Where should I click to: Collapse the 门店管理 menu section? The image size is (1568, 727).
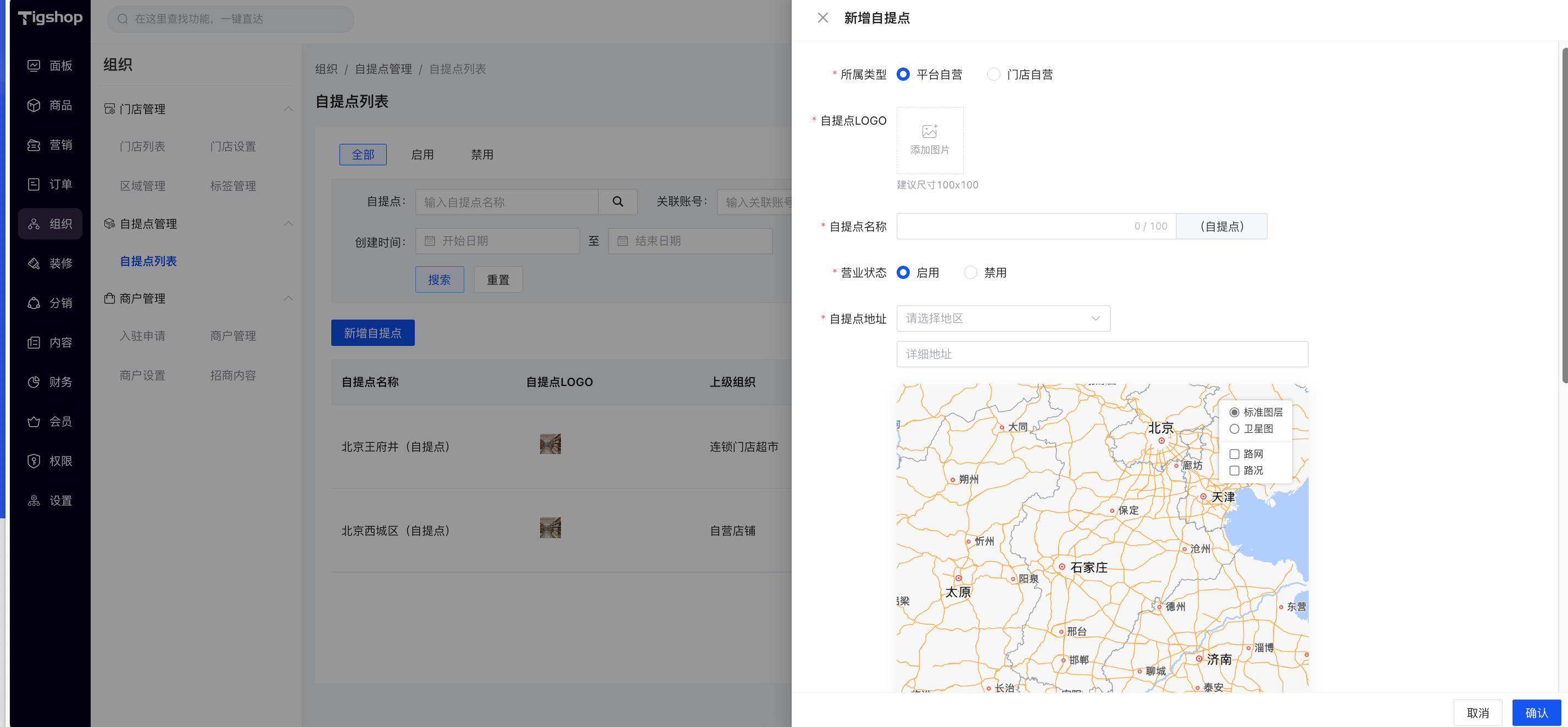click(288, 109)
